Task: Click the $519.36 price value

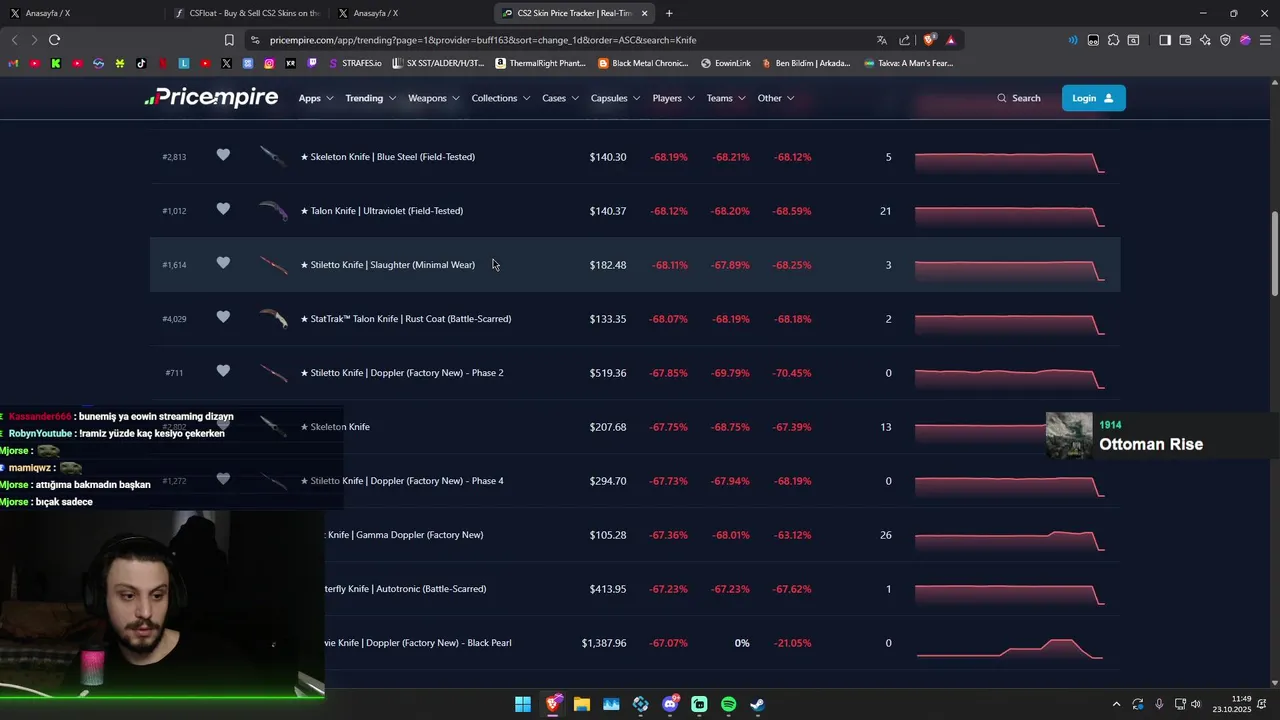Action: tap(608, 373)
